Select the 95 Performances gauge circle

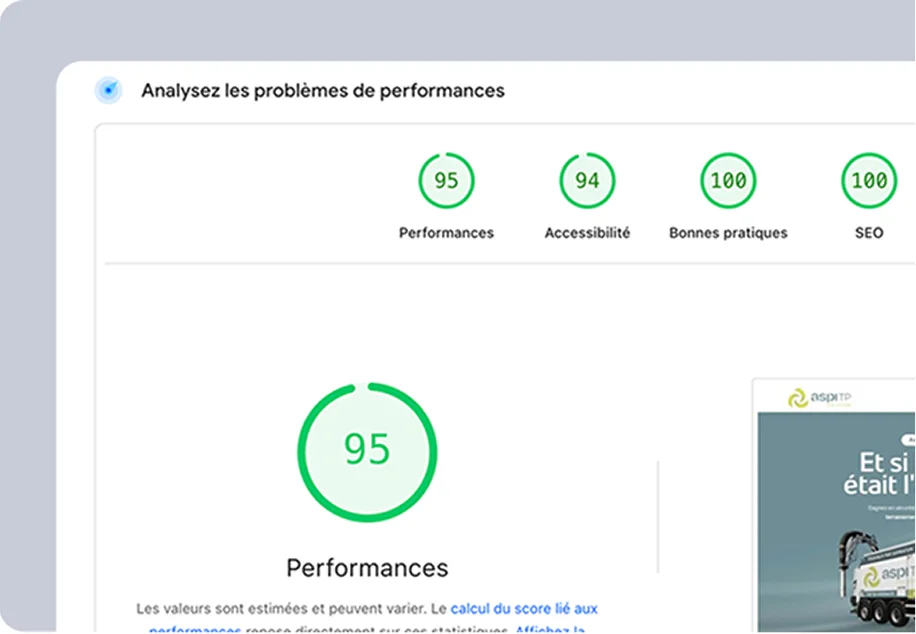coord(446,181)
